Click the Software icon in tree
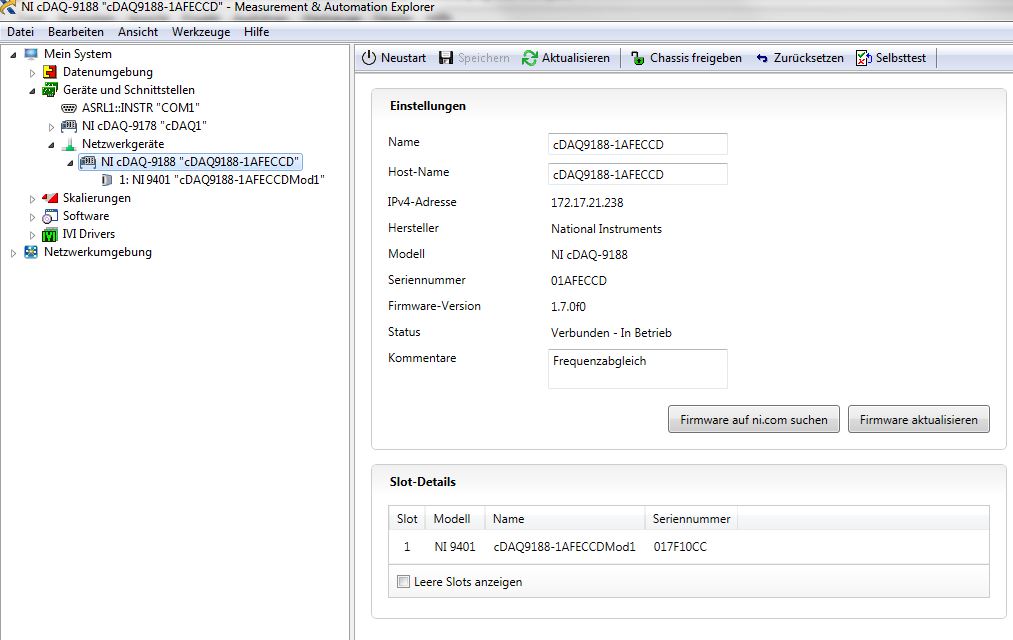1013x640 pixels. pos(50,216)
